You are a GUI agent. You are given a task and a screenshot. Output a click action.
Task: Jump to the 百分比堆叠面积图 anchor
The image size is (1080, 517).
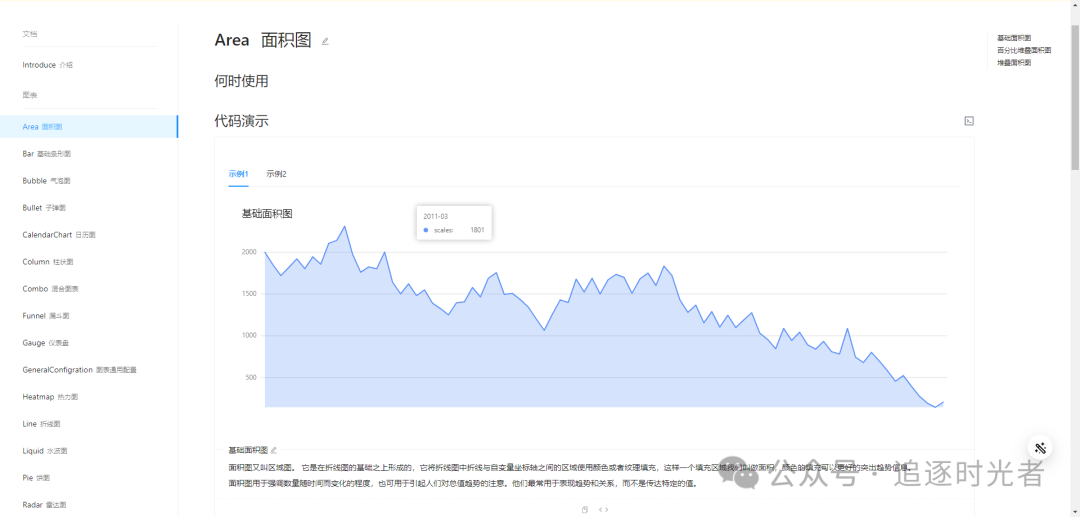click(1024, 50)
